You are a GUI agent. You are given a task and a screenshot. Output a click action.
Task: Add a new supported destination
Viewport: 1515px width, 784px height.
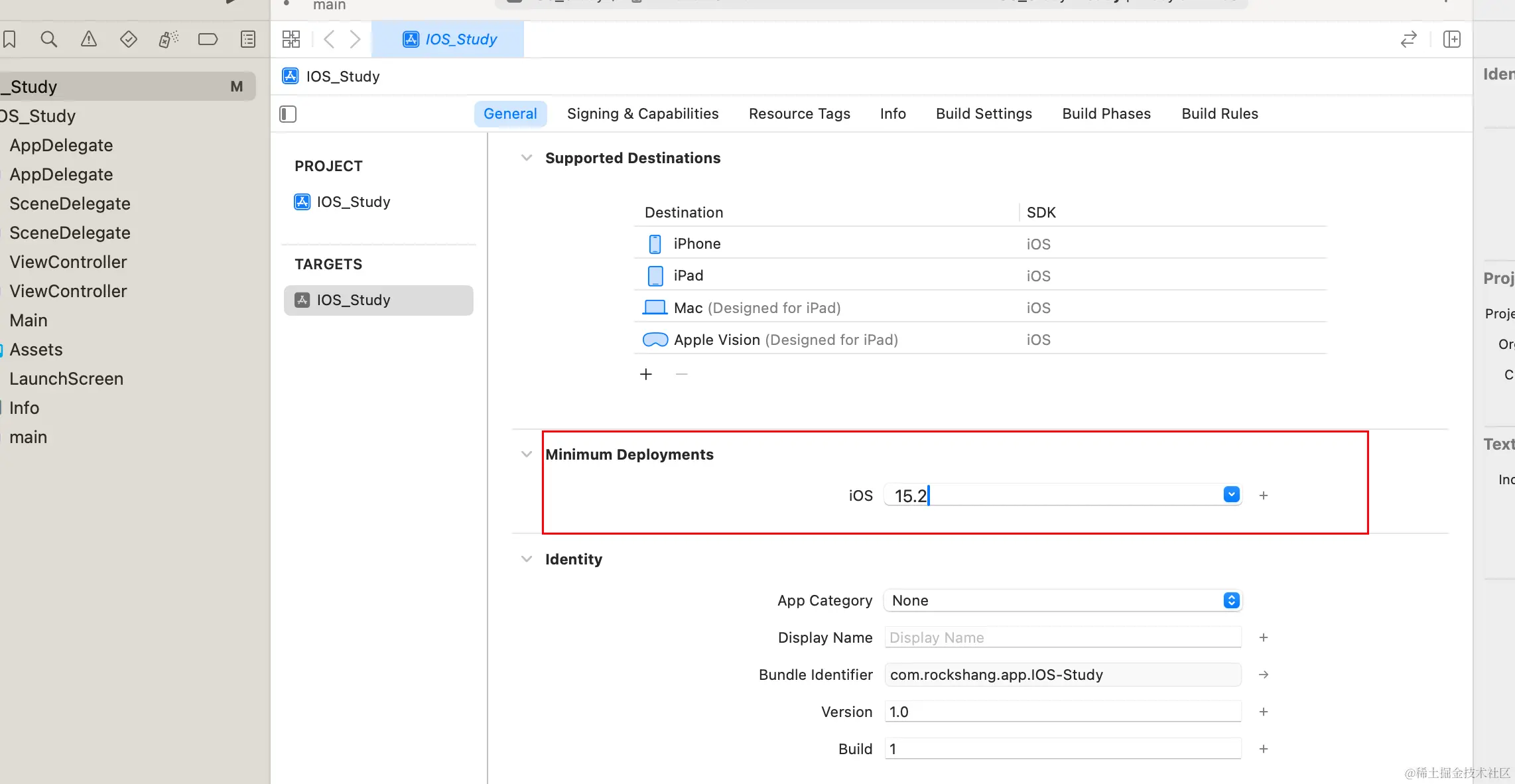click(x=646, y=374)
